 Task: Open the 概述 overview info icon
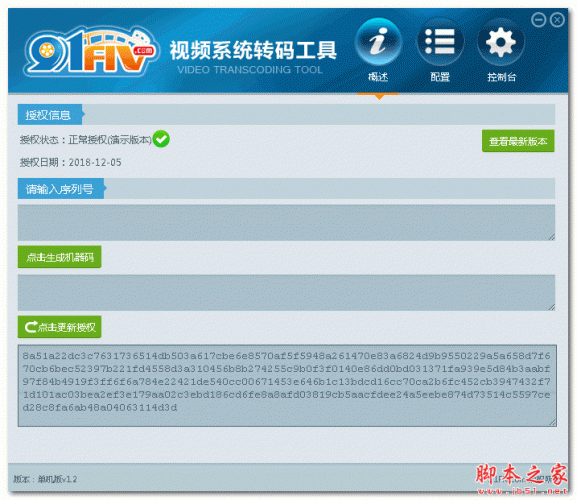click(378, 42)
